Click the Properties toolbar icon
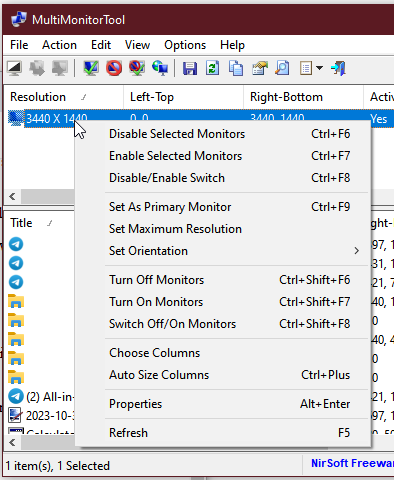394x480 pixels. (260, 68)
